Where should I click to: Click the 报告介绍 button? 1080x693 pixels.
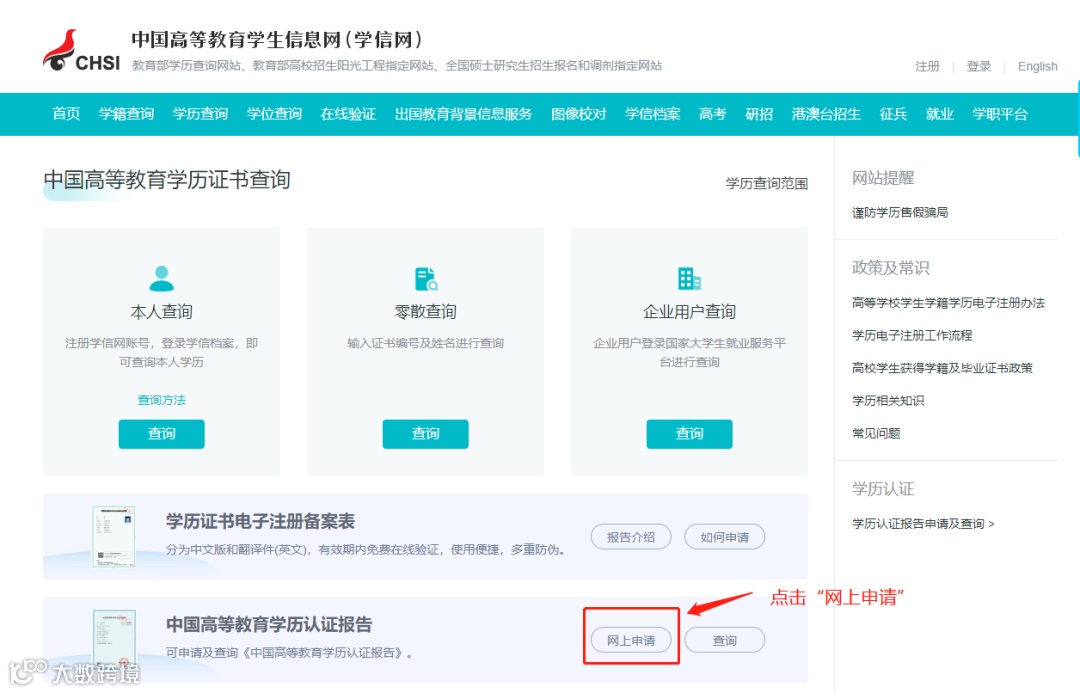coord(631,537)
